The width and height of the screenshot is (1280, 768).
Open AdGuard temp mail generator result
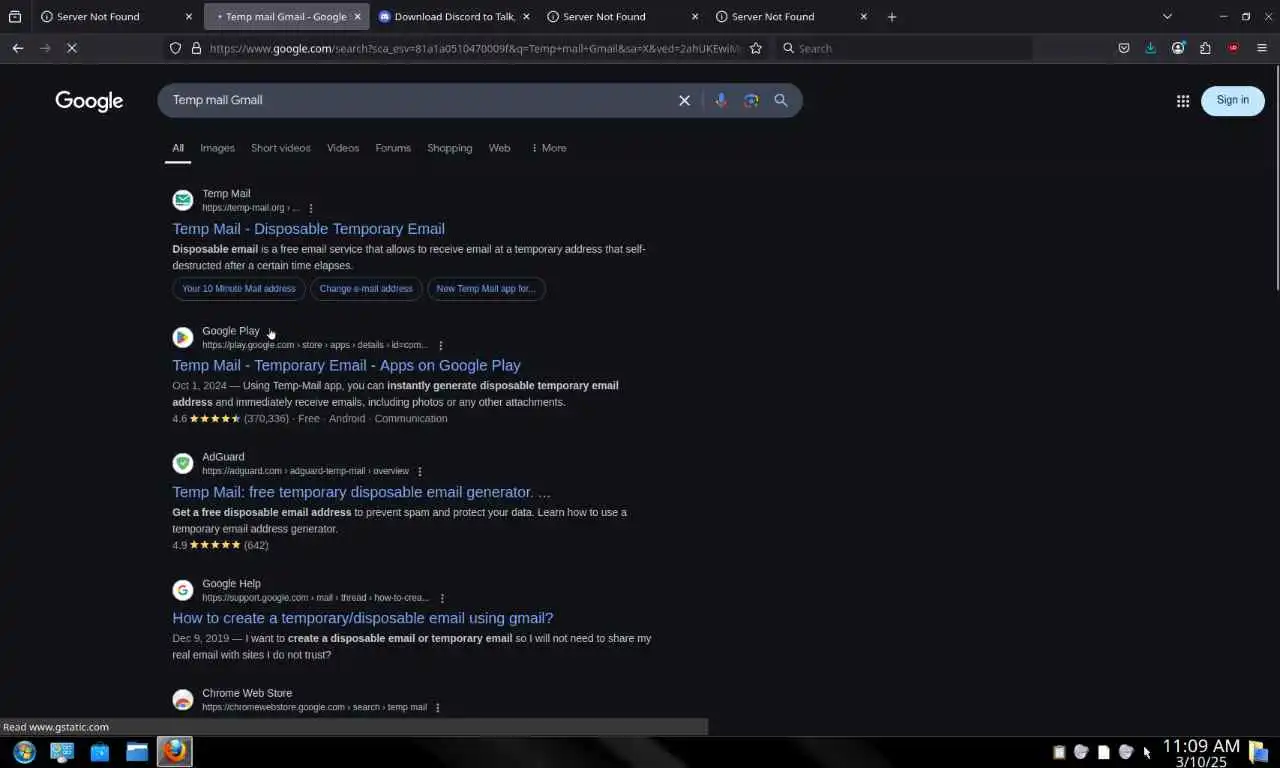pos(361,492)
